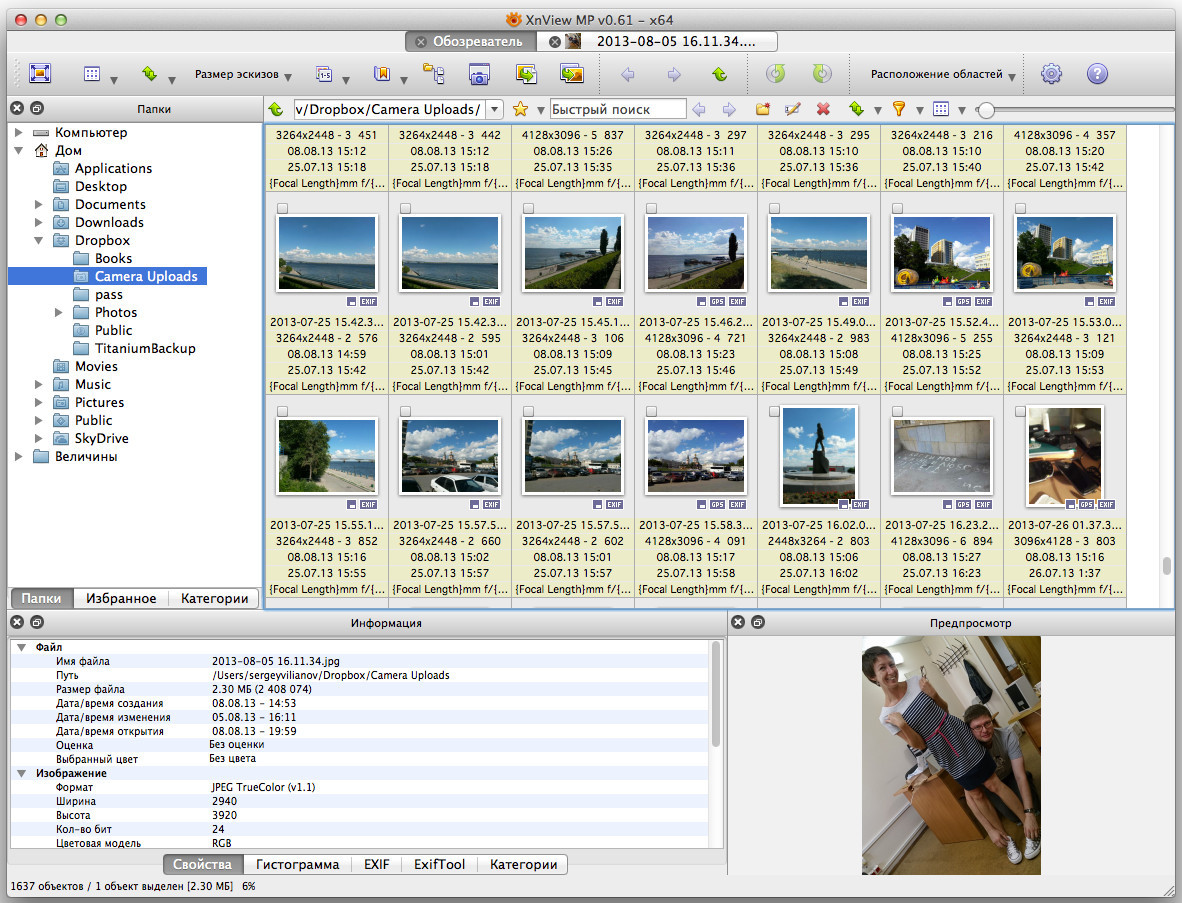
Task: Expand the Photos folder in the tree
Action: 60,313
